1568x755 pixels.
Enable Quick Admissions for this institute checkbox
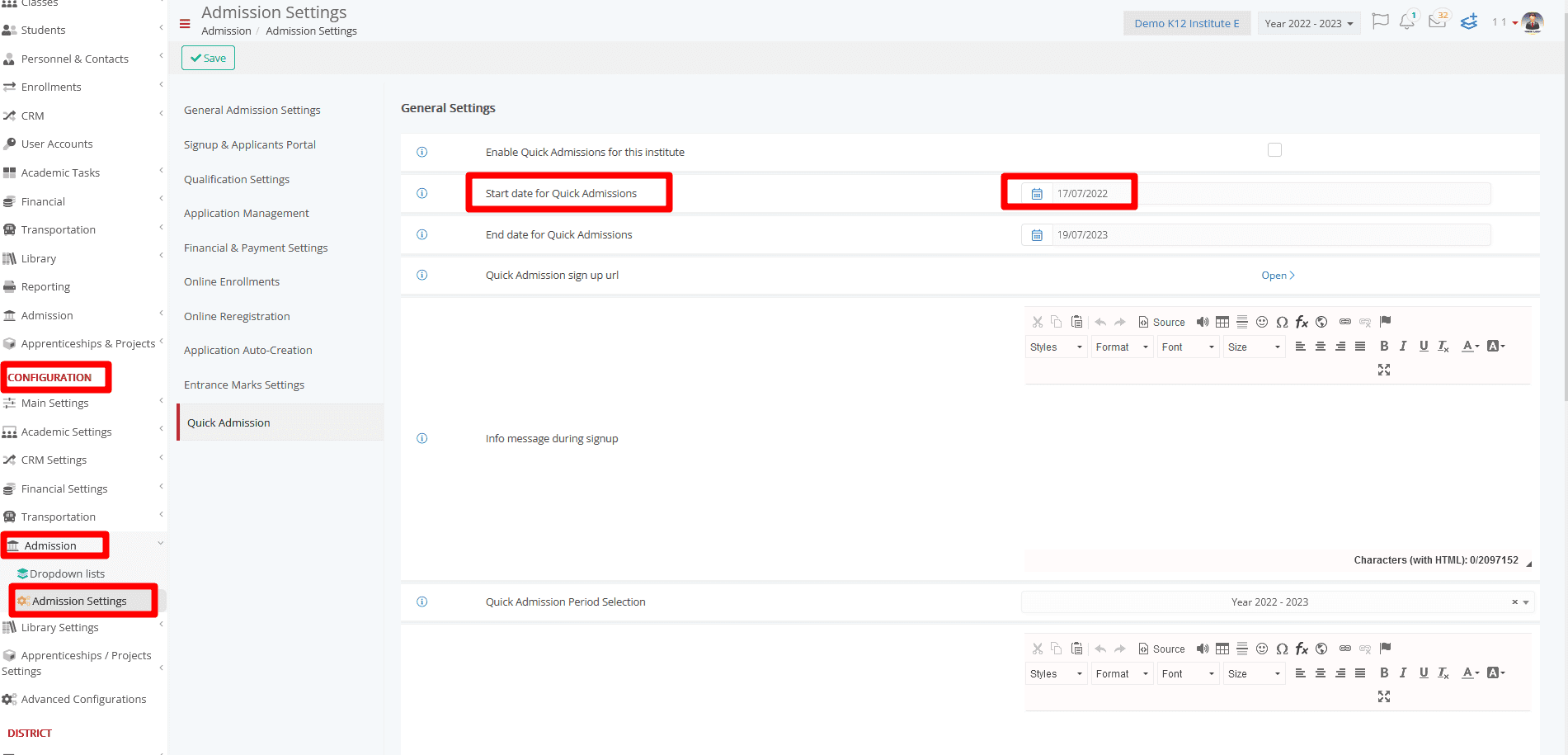pos(1274,150)
